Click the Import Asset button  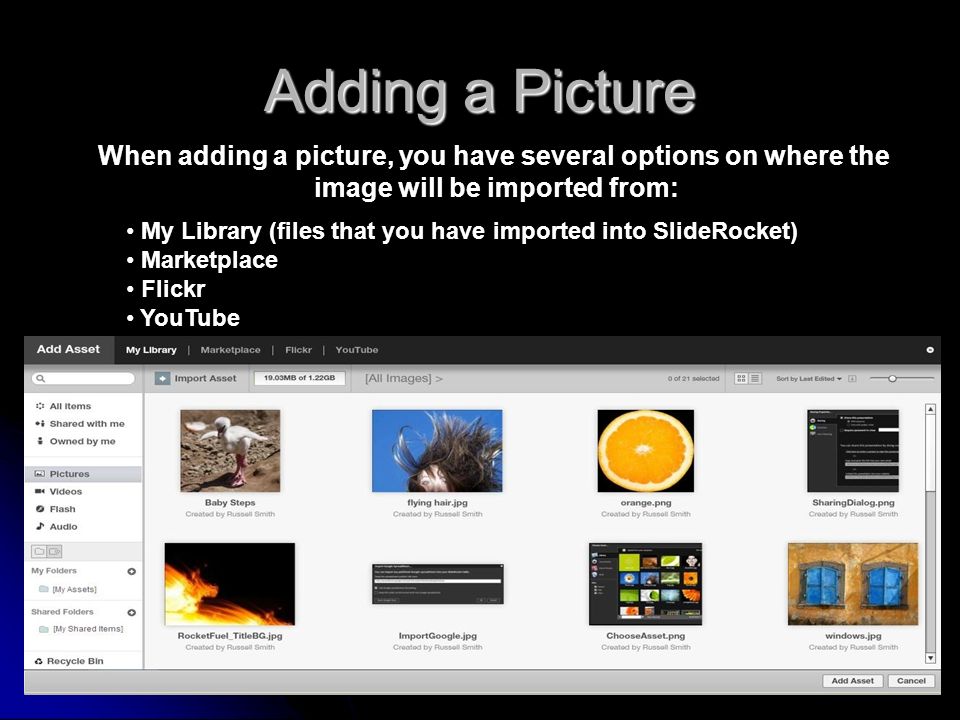point(196,378)
